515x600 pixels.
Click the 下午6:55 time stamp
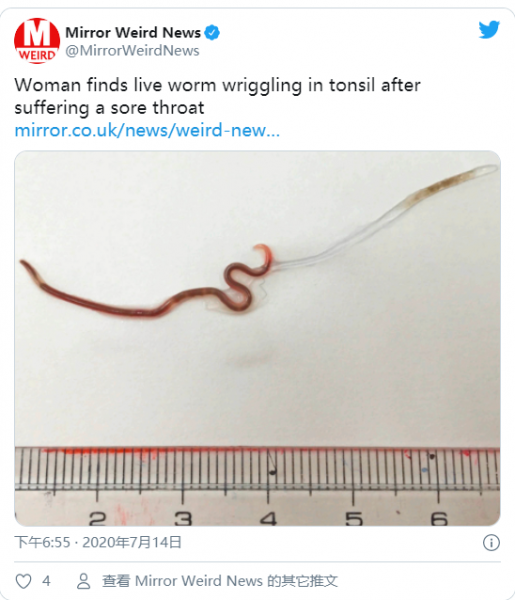[x=42, y=543]
